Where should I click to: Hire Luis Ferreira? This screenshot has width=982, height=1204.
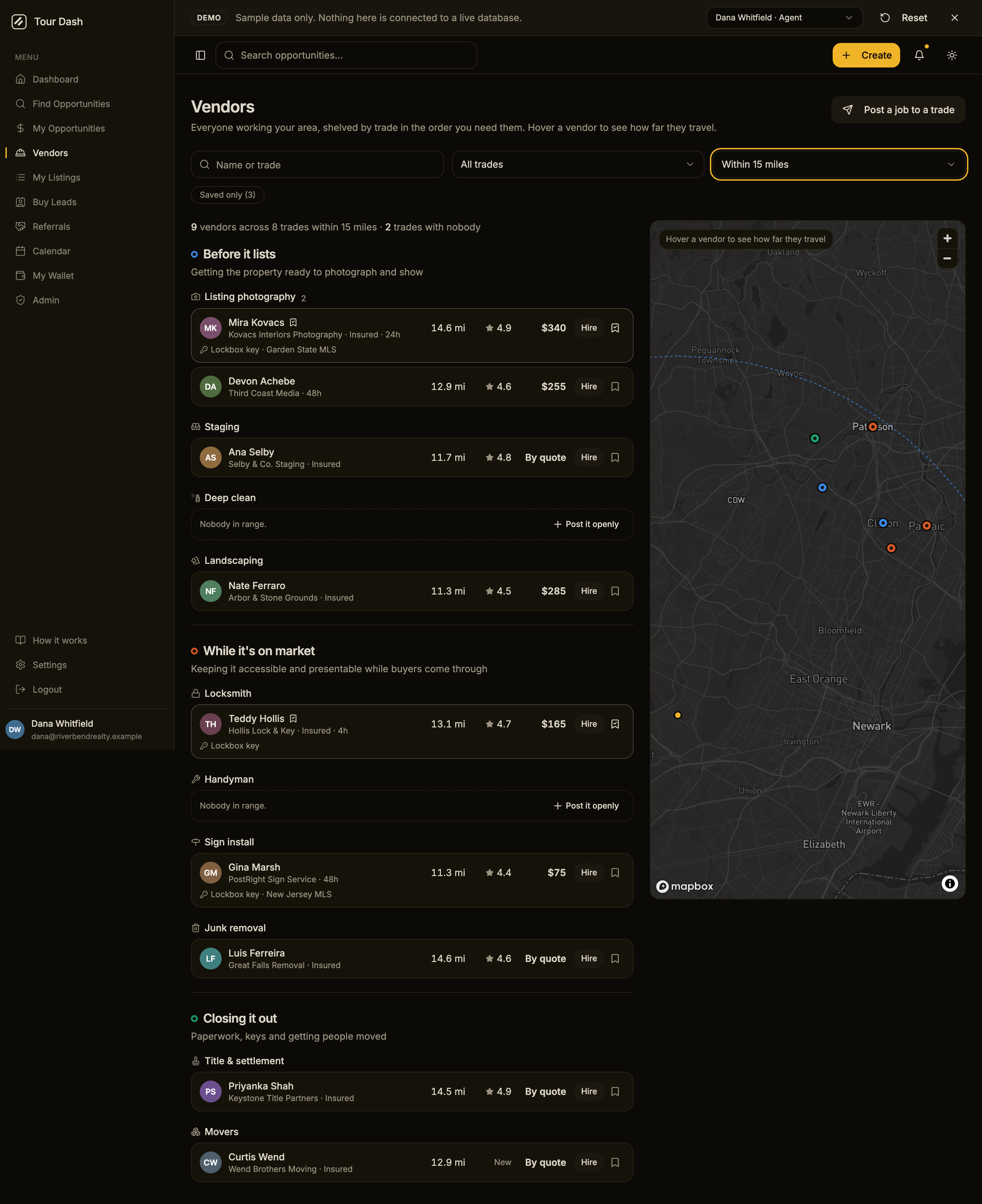point(588,959)
